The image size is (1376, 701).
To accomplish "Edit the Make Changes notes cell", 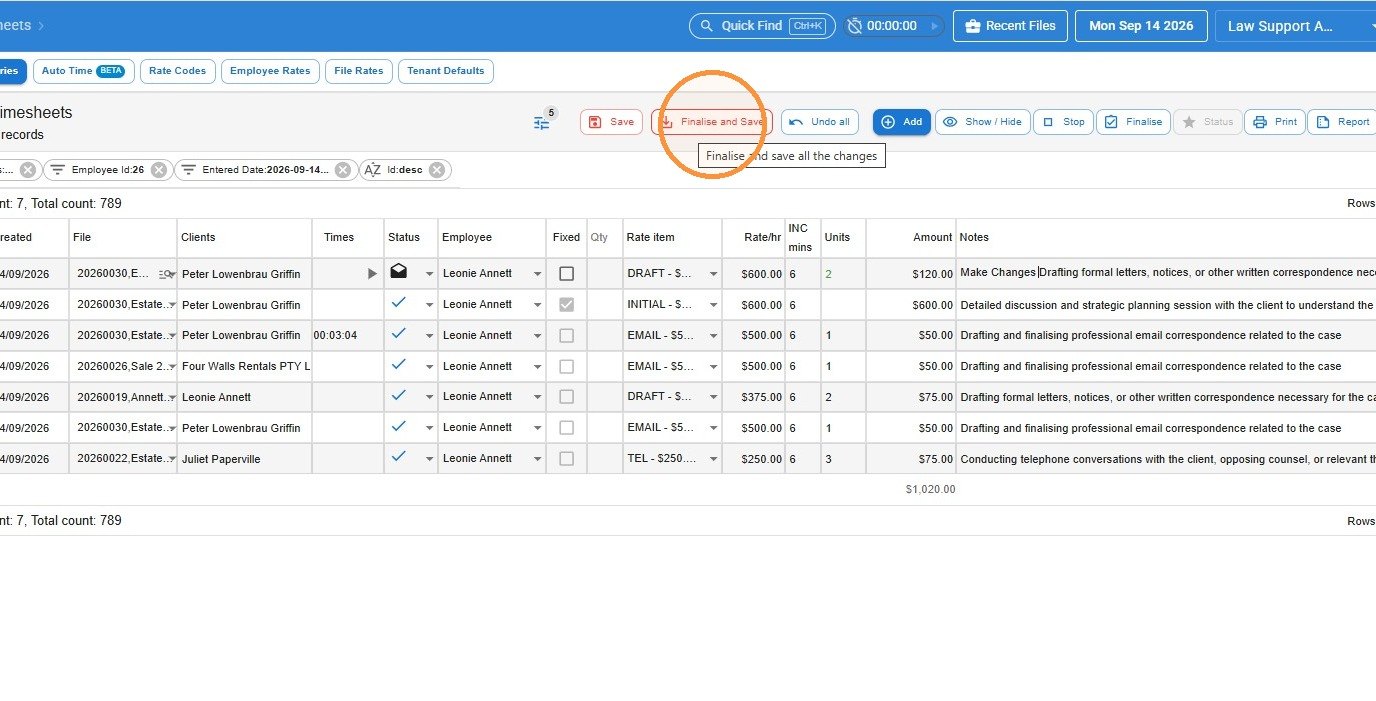I will tap(1166, 273).
